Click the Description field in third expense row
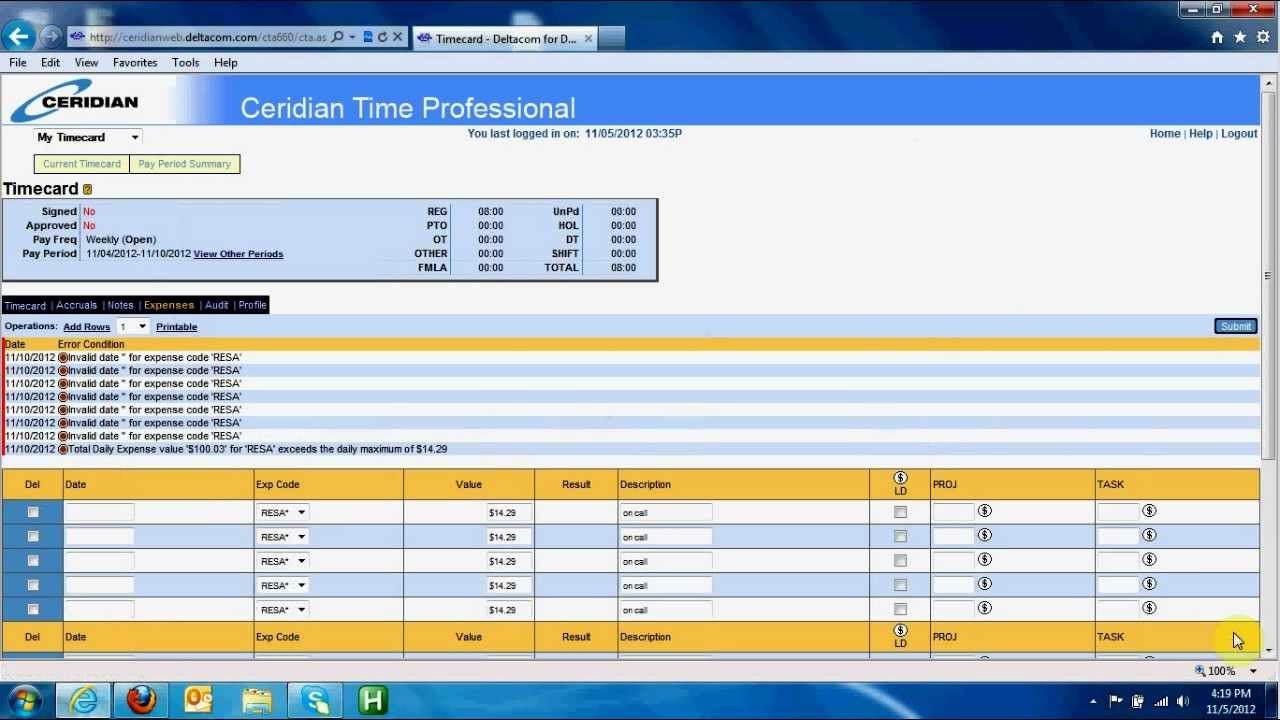 (666, 561)
